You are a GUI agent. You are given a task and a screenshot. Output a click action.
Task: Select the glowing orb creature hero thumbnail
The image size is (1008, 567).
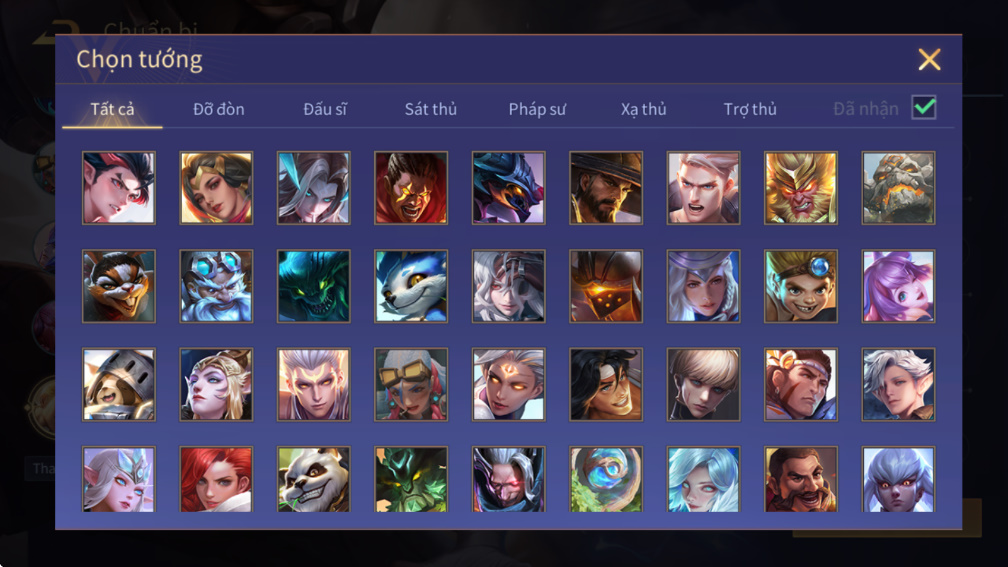(606, 479)
